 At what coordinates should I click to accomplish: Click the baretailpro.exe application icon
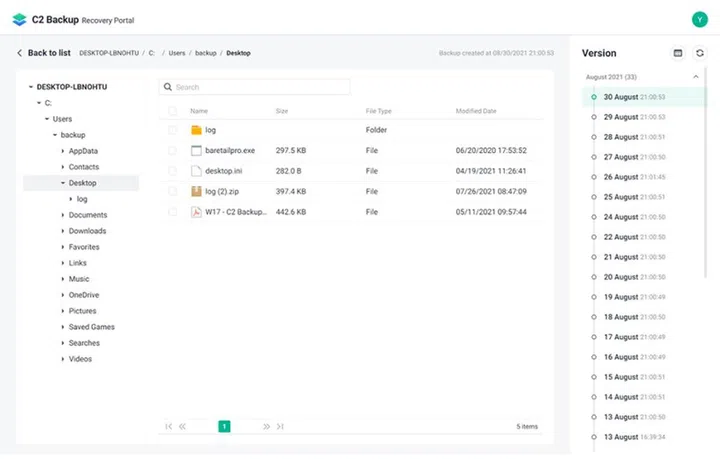[x=196, y=151]
